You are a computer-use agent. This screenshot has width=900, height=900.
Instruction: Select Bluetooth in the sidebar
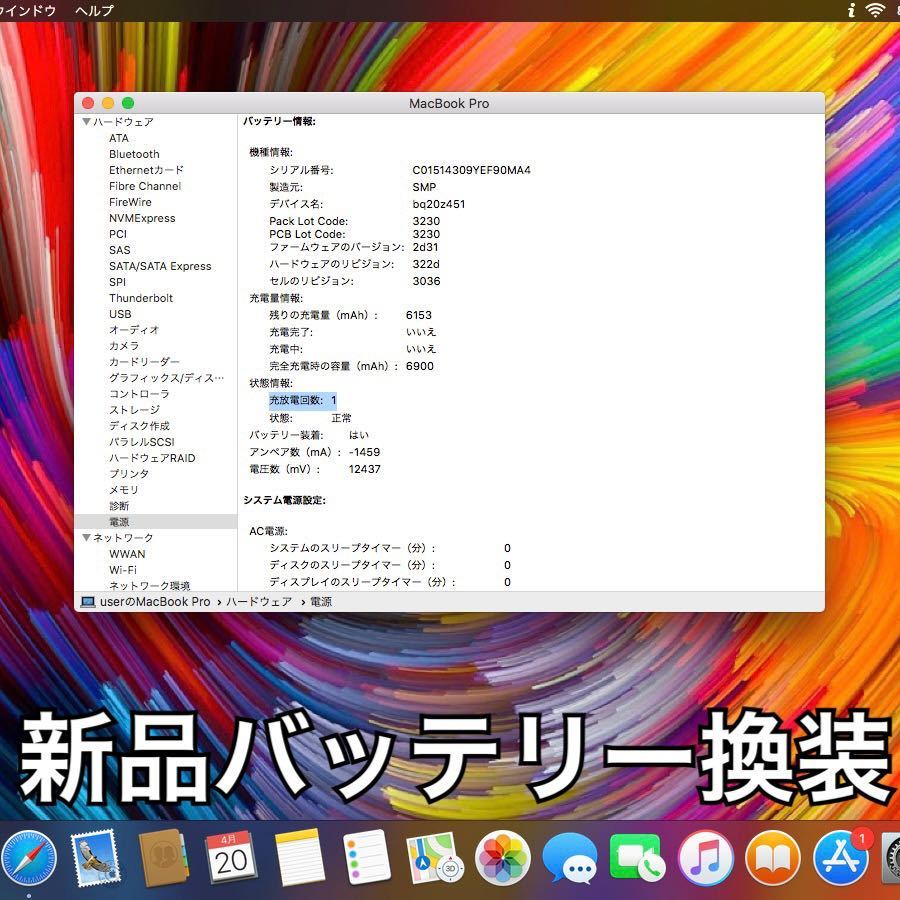point(134,154)
